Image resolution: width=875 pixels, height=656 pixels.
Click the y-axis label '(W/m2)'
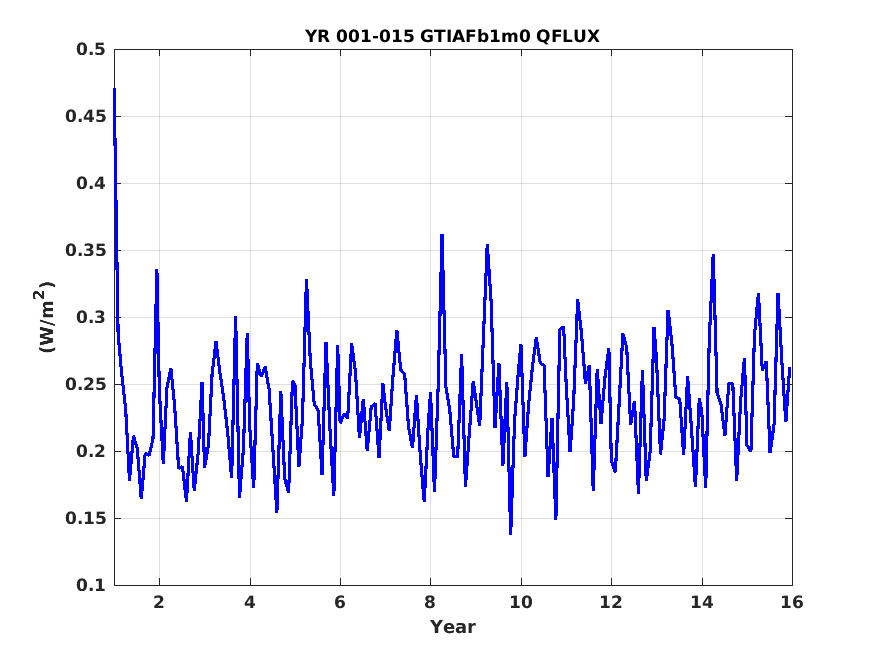[x=46, y=317]
